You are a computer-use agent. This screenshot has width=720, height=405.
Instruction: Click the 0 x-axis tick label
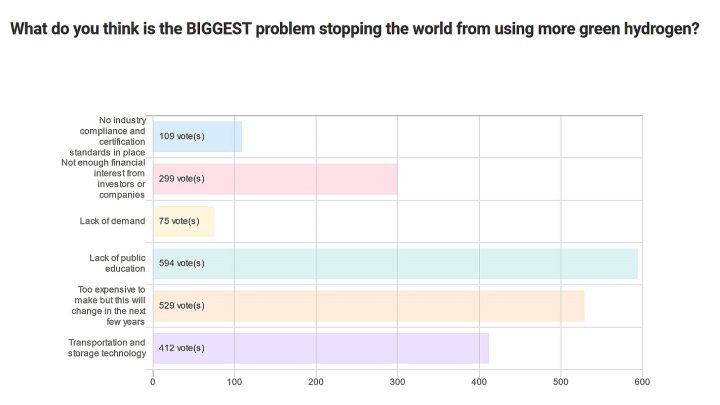point(153,382)
